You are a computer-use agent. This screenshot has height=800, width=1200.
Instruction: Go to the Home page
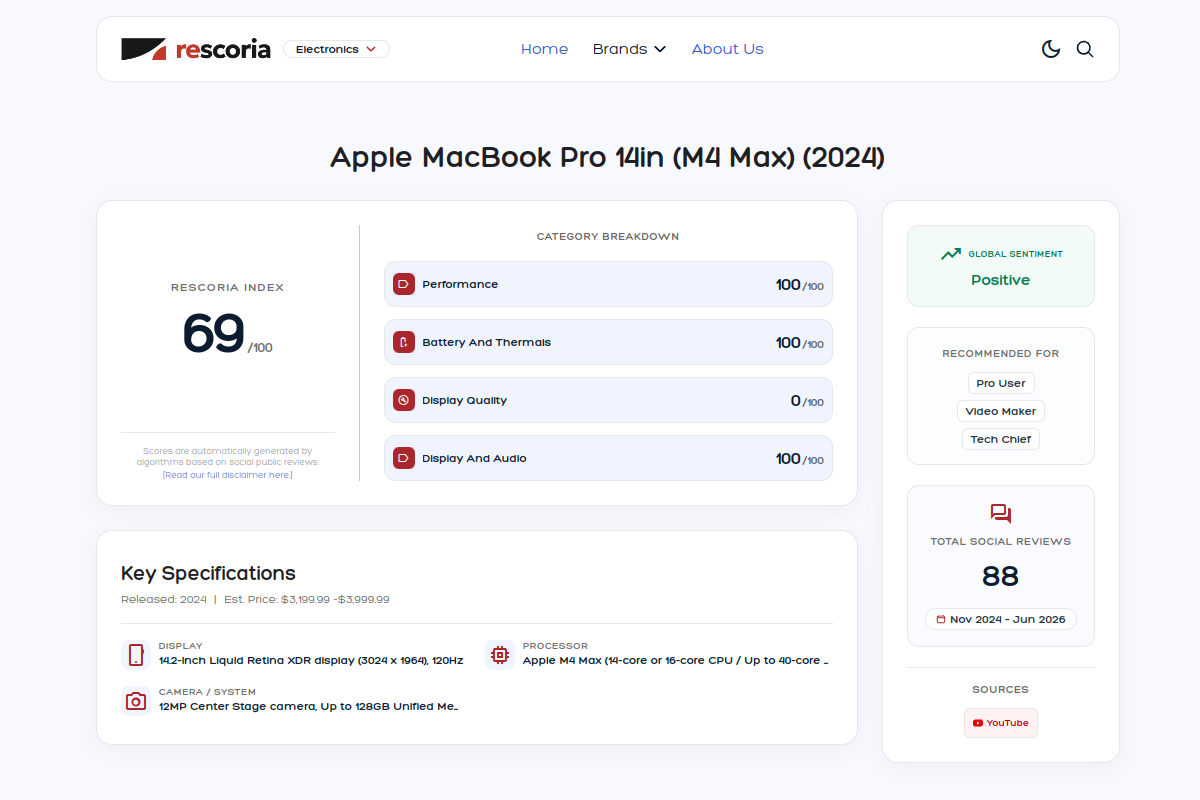pyautogui.click(x=544, y=49)
